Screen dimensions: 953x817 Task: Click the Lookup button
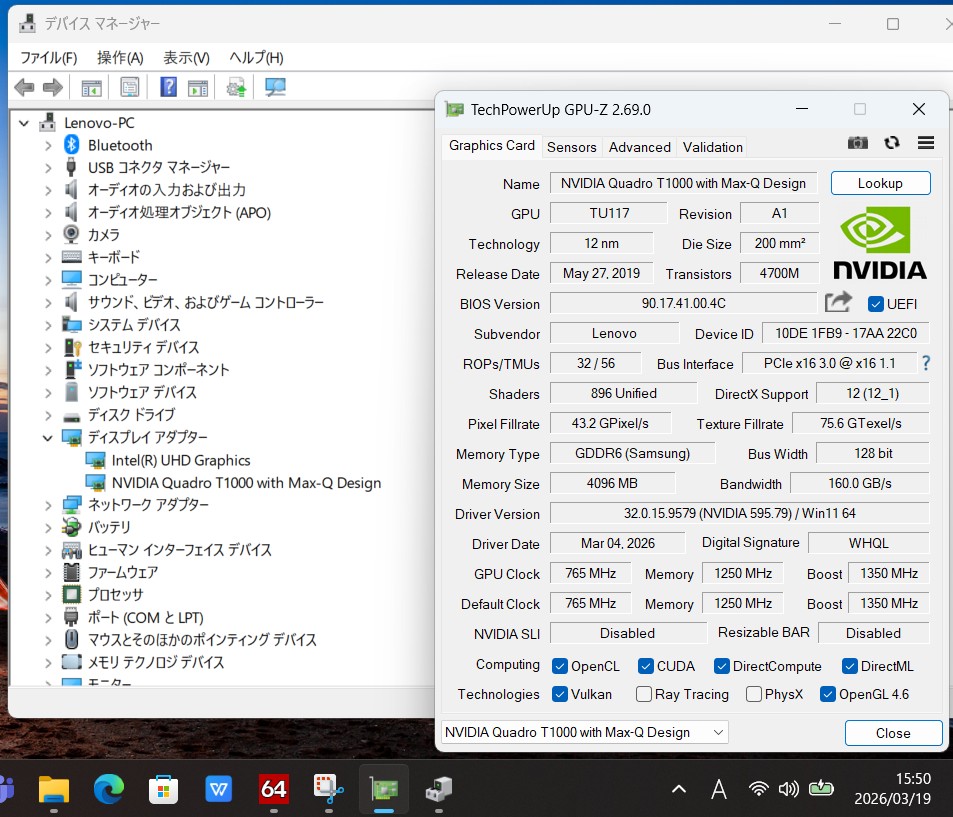[x=880, y=183]
